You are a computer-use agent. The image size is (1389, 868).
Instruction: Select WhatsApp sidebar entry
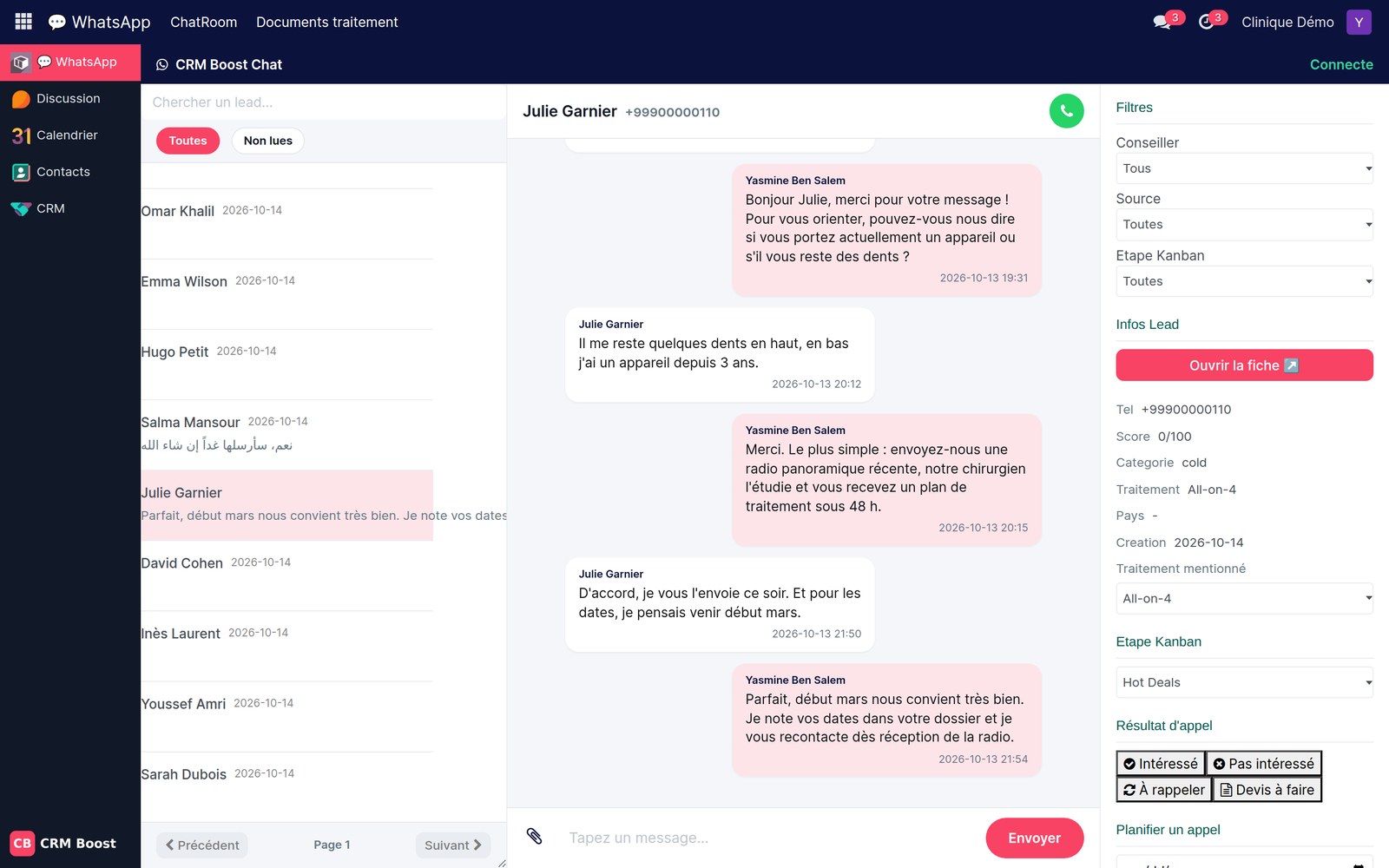(70, 62)
